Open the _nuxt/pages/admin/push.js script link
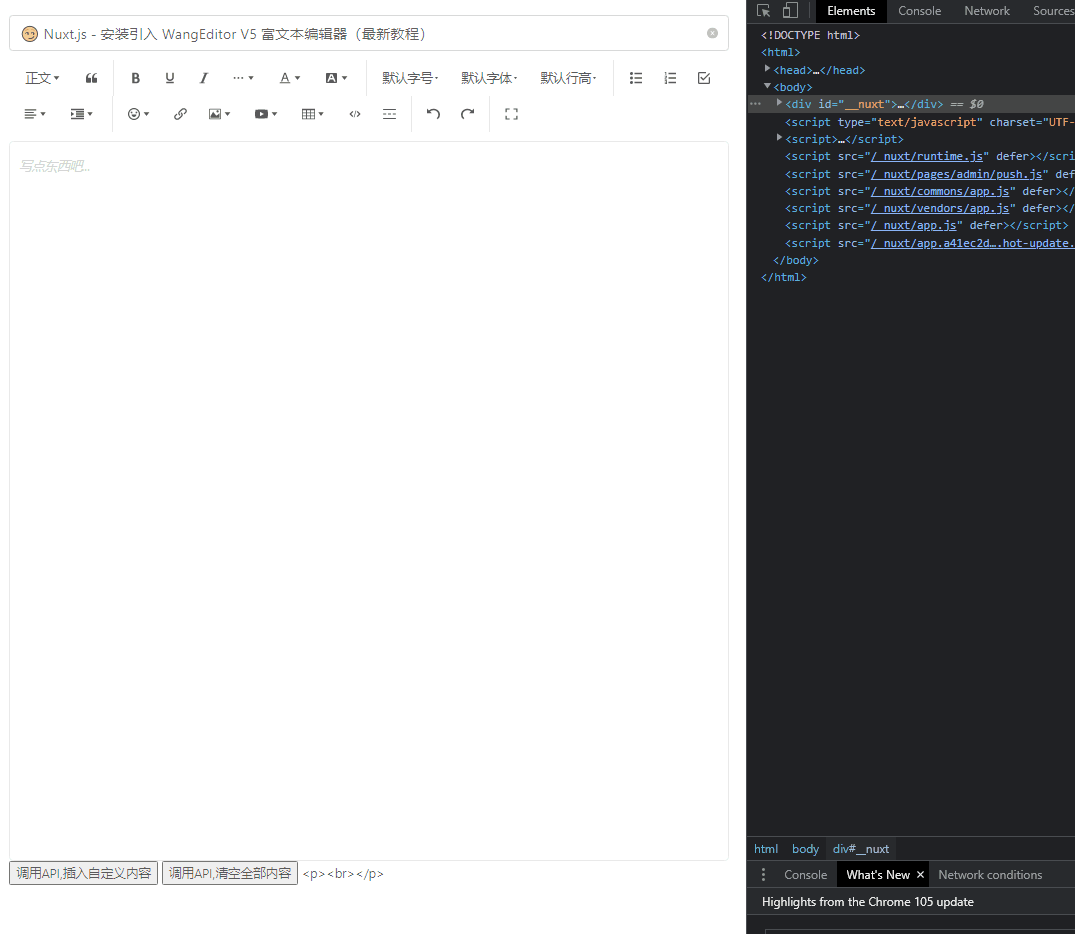 (x=956, y=174)
